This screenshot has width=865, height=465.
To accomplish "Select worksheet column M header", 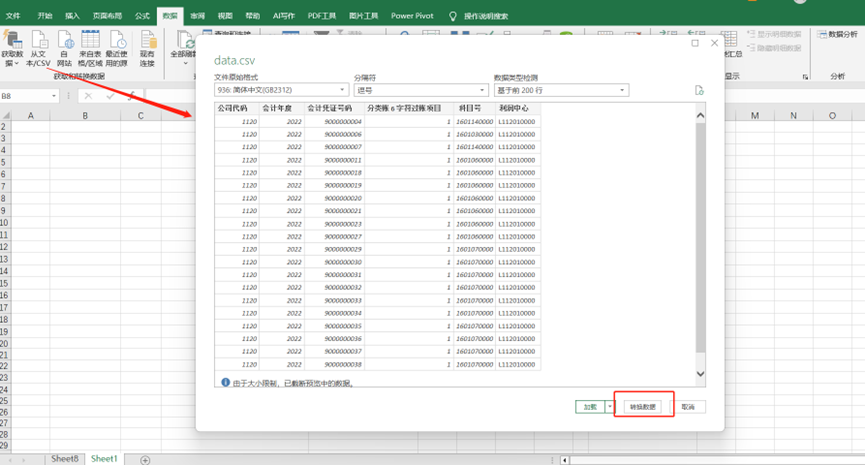I will coord(755,115).
